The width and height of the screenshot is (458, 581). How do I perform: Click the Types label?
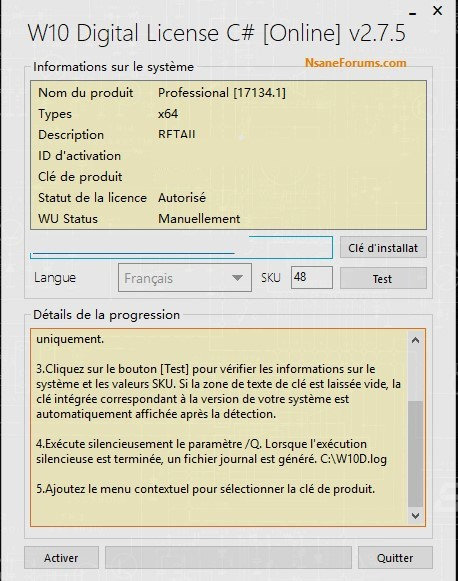click(55, 114)
